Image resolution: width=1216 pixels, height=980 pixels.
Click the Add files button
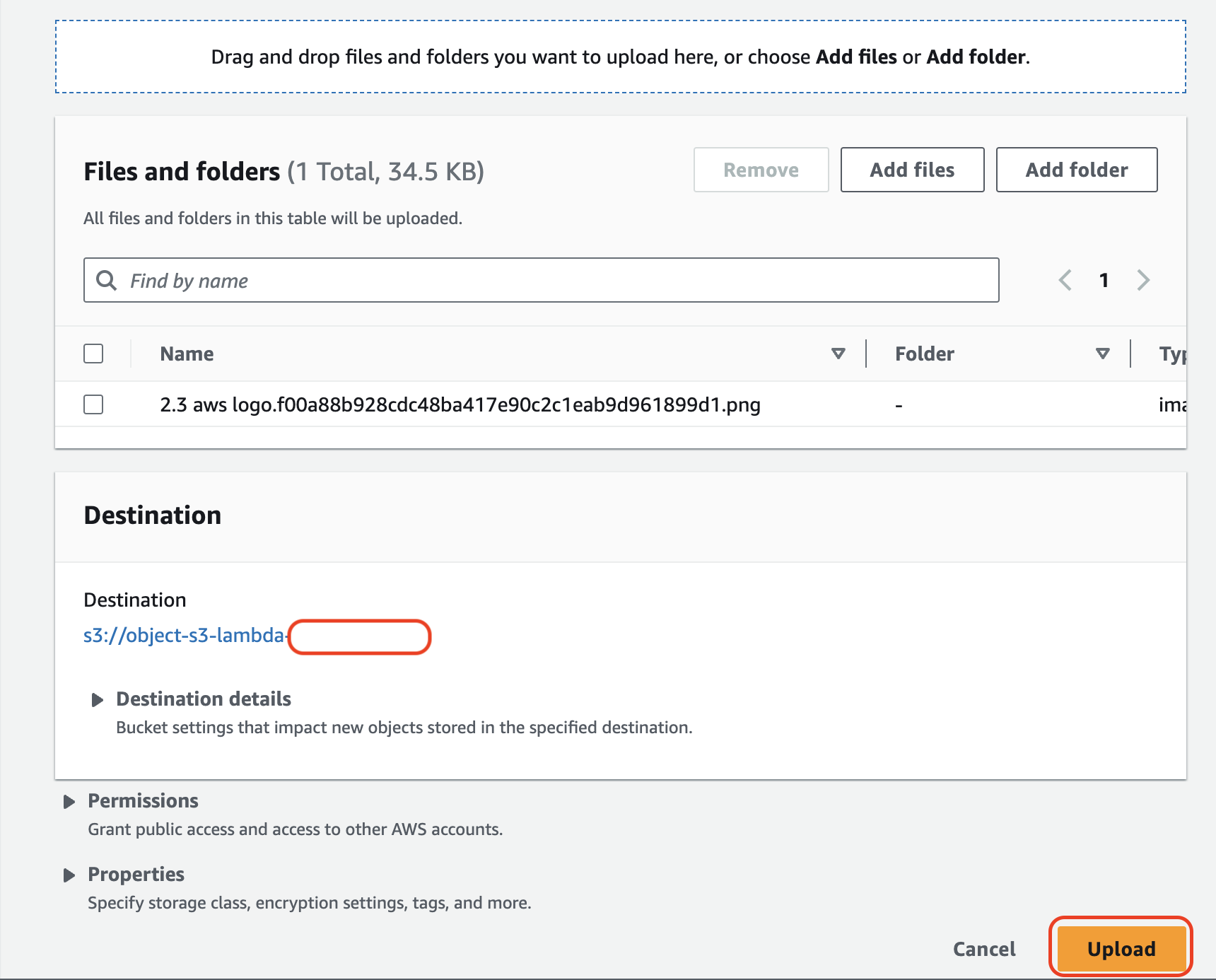click(x=912, y=170)
